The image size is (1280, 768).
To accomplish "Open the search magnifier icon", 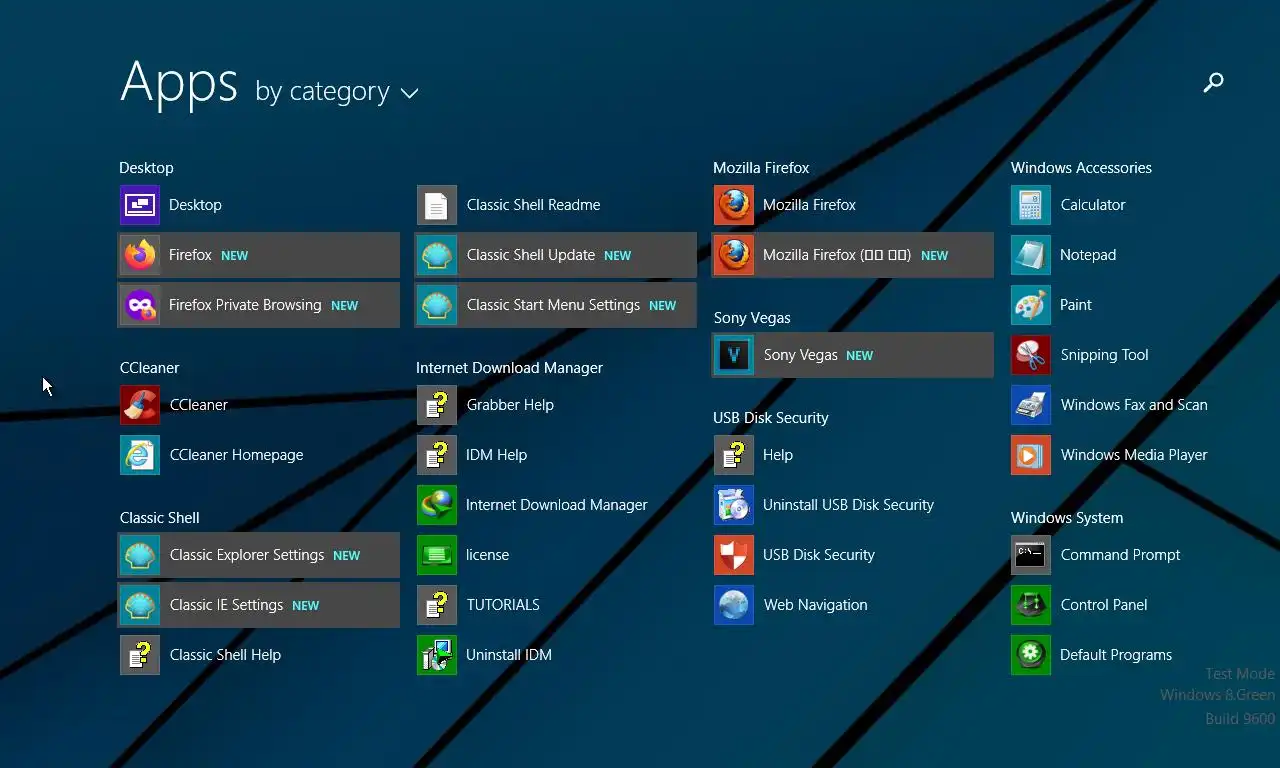I will point(1213,83).
